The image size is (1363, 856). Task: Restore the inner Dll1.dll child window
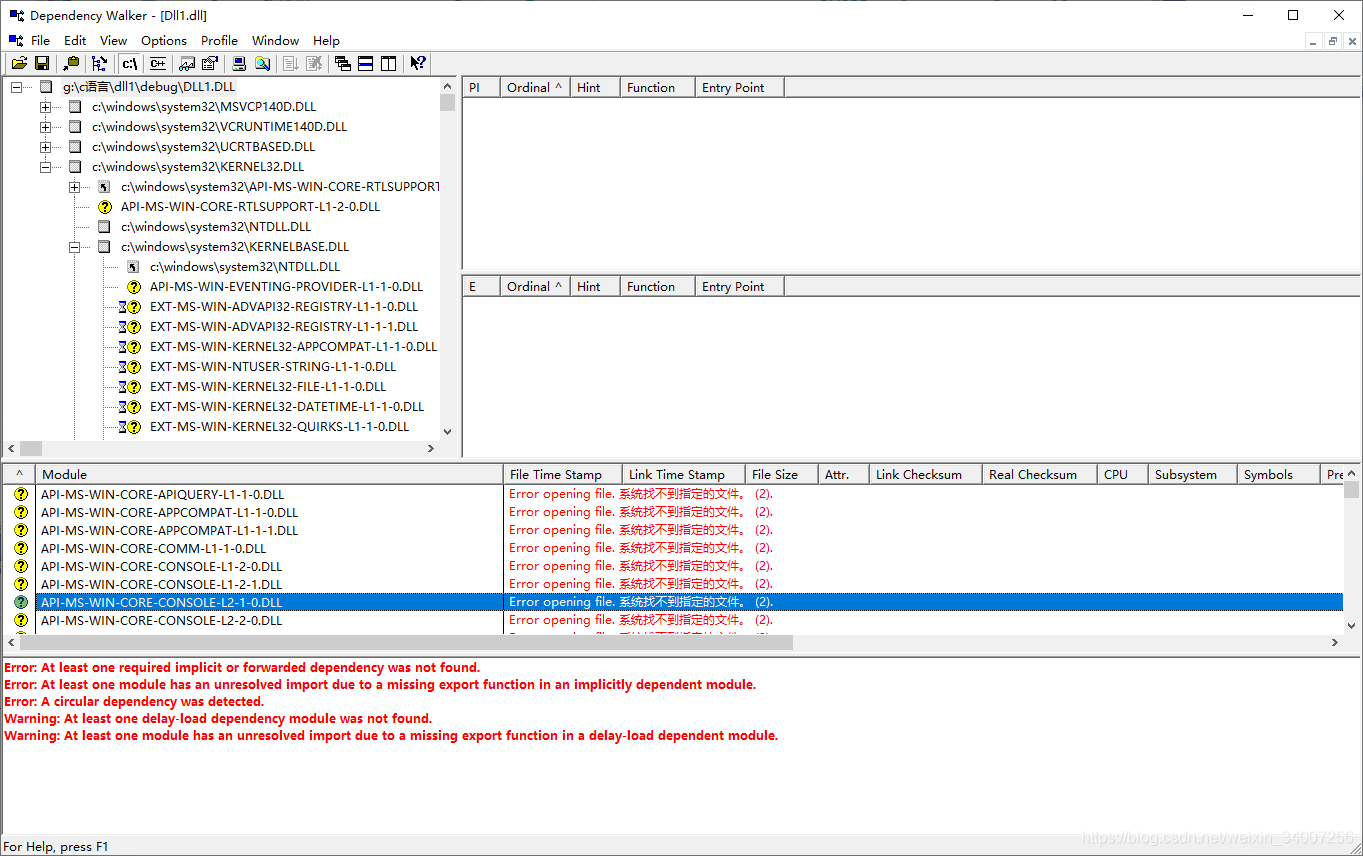pyautogui.click(x=1333, y=41)
